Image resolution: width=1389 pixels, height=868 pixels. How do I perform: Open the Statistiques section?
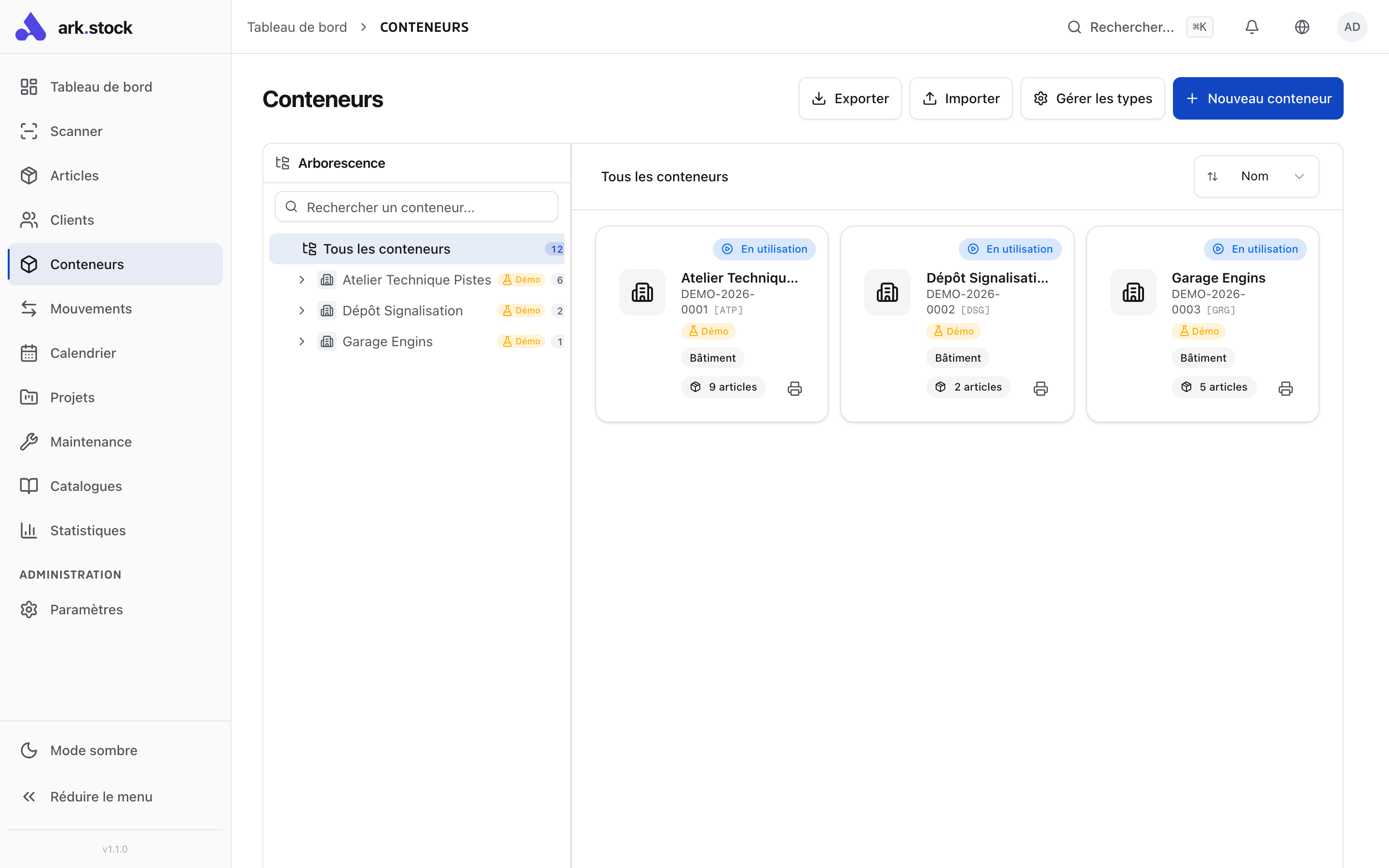tap(88, 530)
